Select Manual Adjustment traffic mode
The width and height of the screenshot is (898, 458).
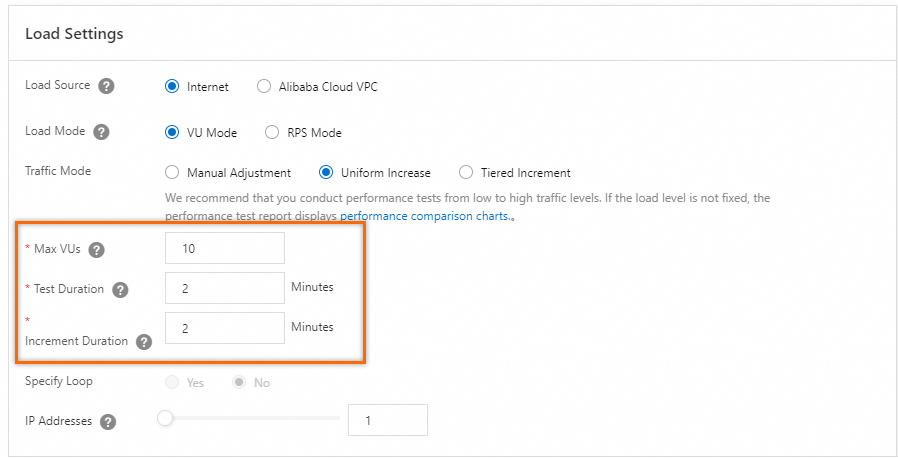pyautogui.click(x=172, y=173)
